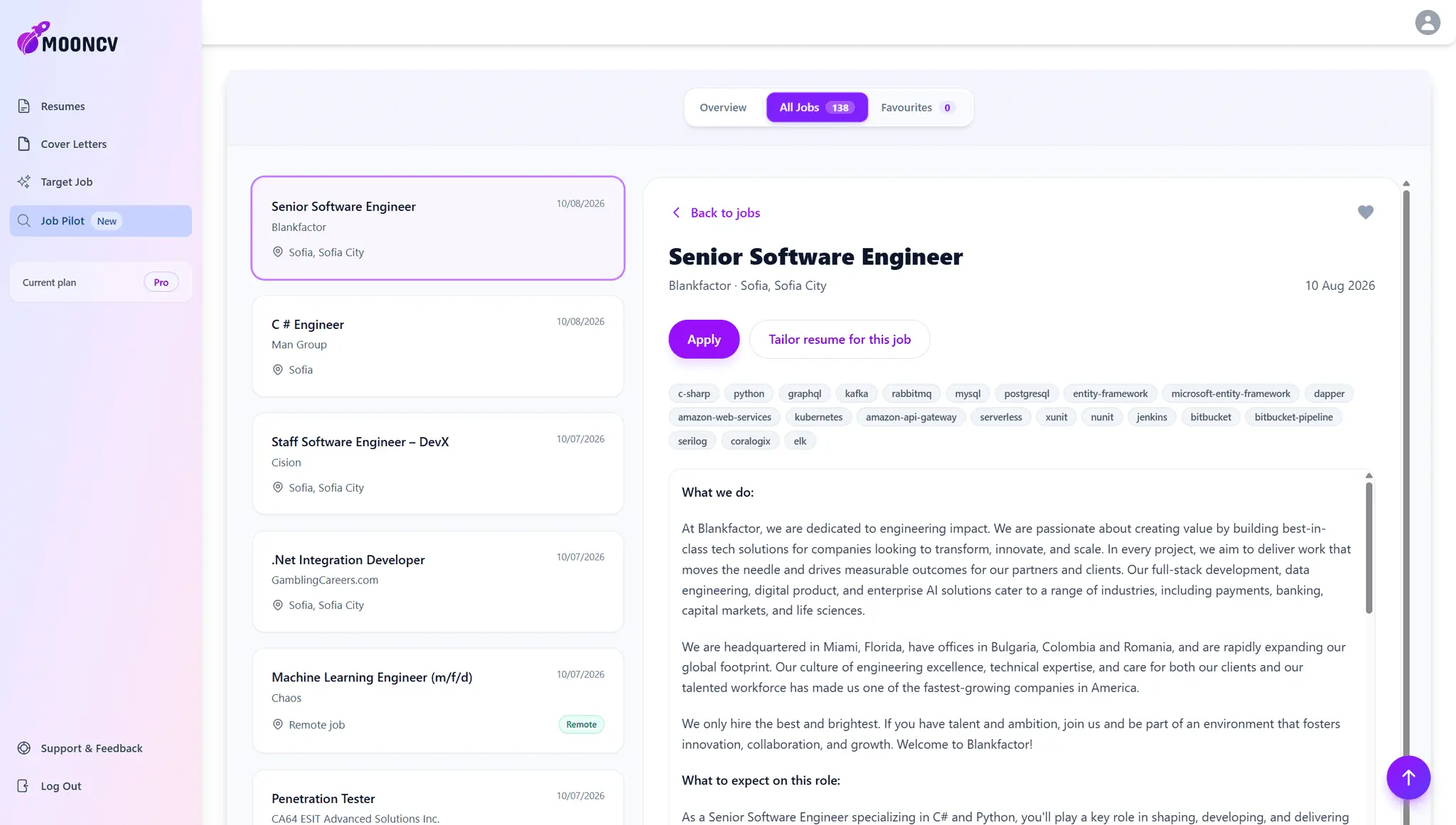Click location pin on C # Engineer card
The width and height of the screenshot is (1456, 825).
[x=277, y=370]
